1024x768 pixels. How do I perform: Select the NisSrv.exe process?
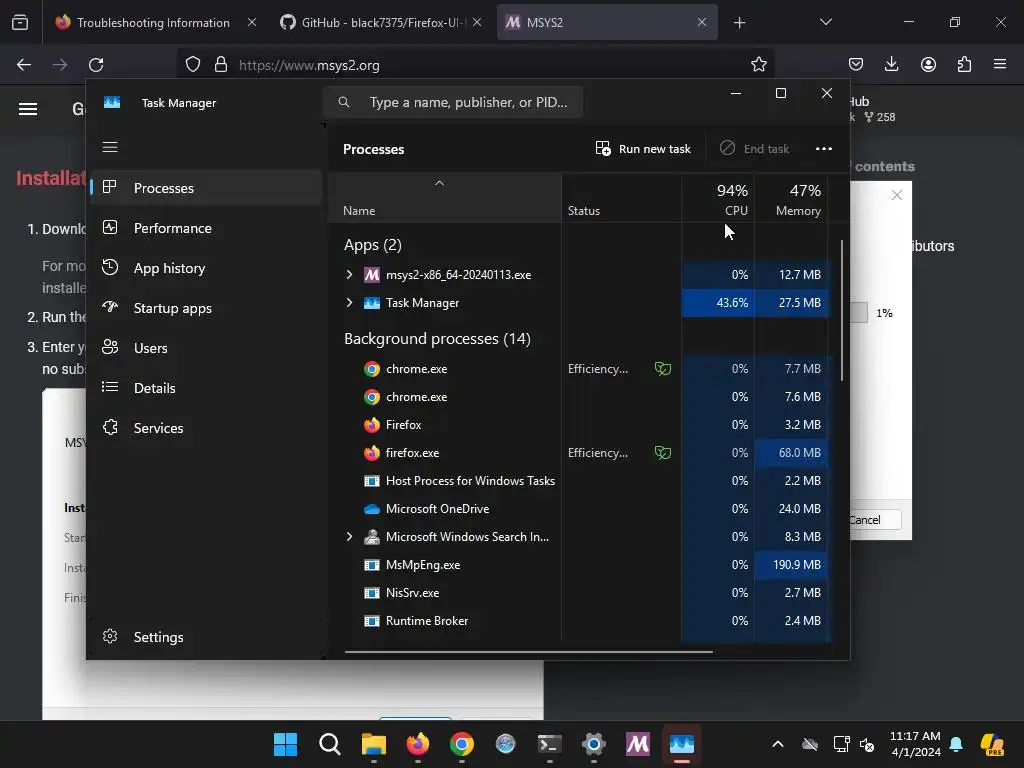tap(581, 593)
